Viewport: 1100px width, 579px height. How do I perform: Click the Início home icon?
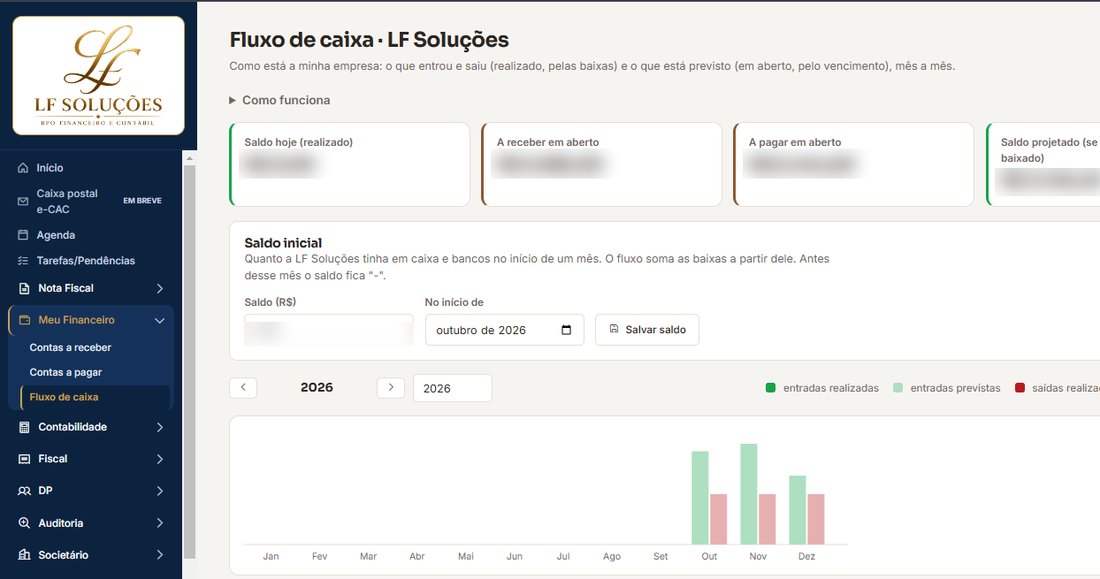pyautogui.click(x=23, y=168)
